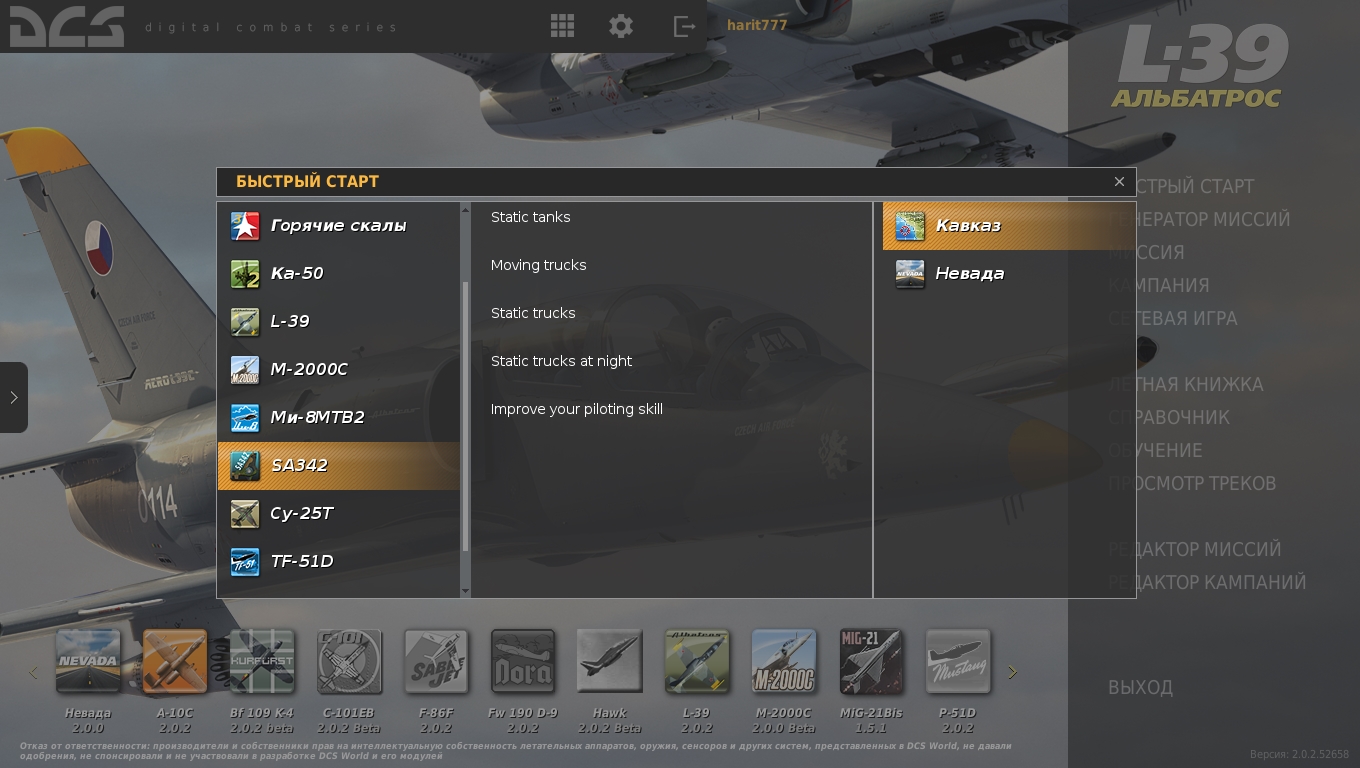The height and width of the screenshot is (768, 1360).
Task: Click the DCS logo
Action: tap(66, 27)
